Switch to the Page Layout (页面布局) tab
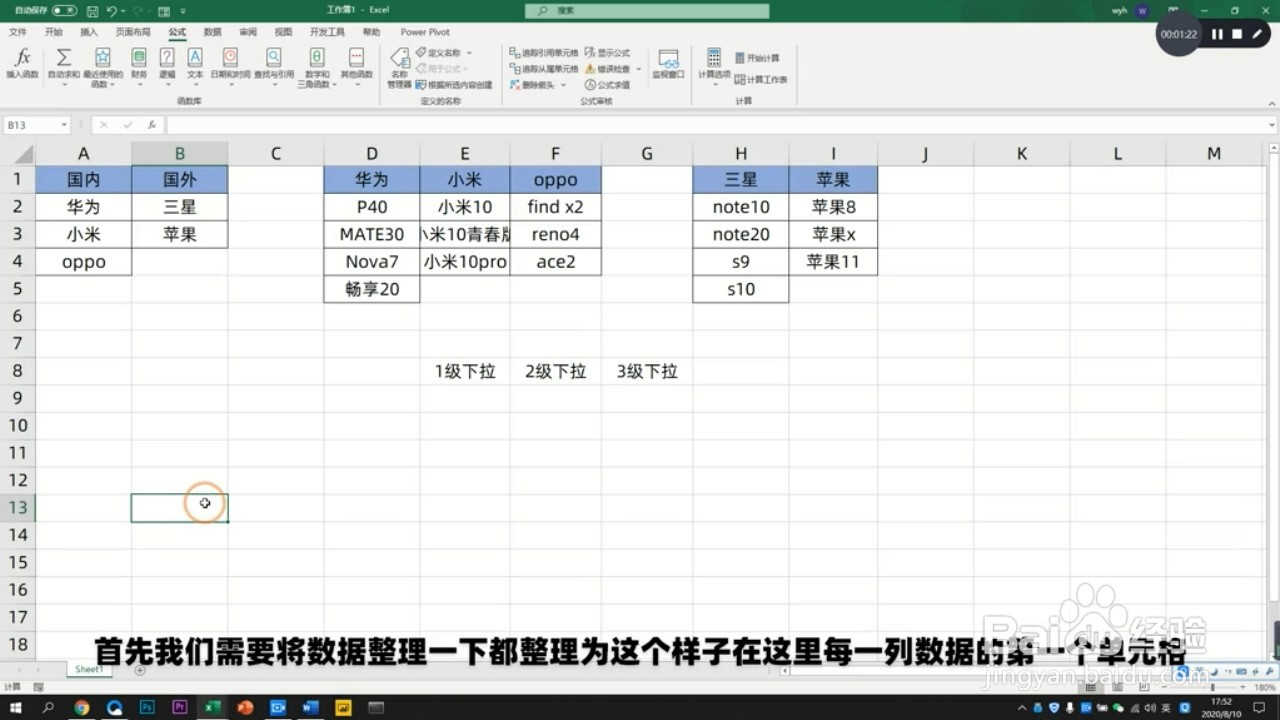 point(133,32)
